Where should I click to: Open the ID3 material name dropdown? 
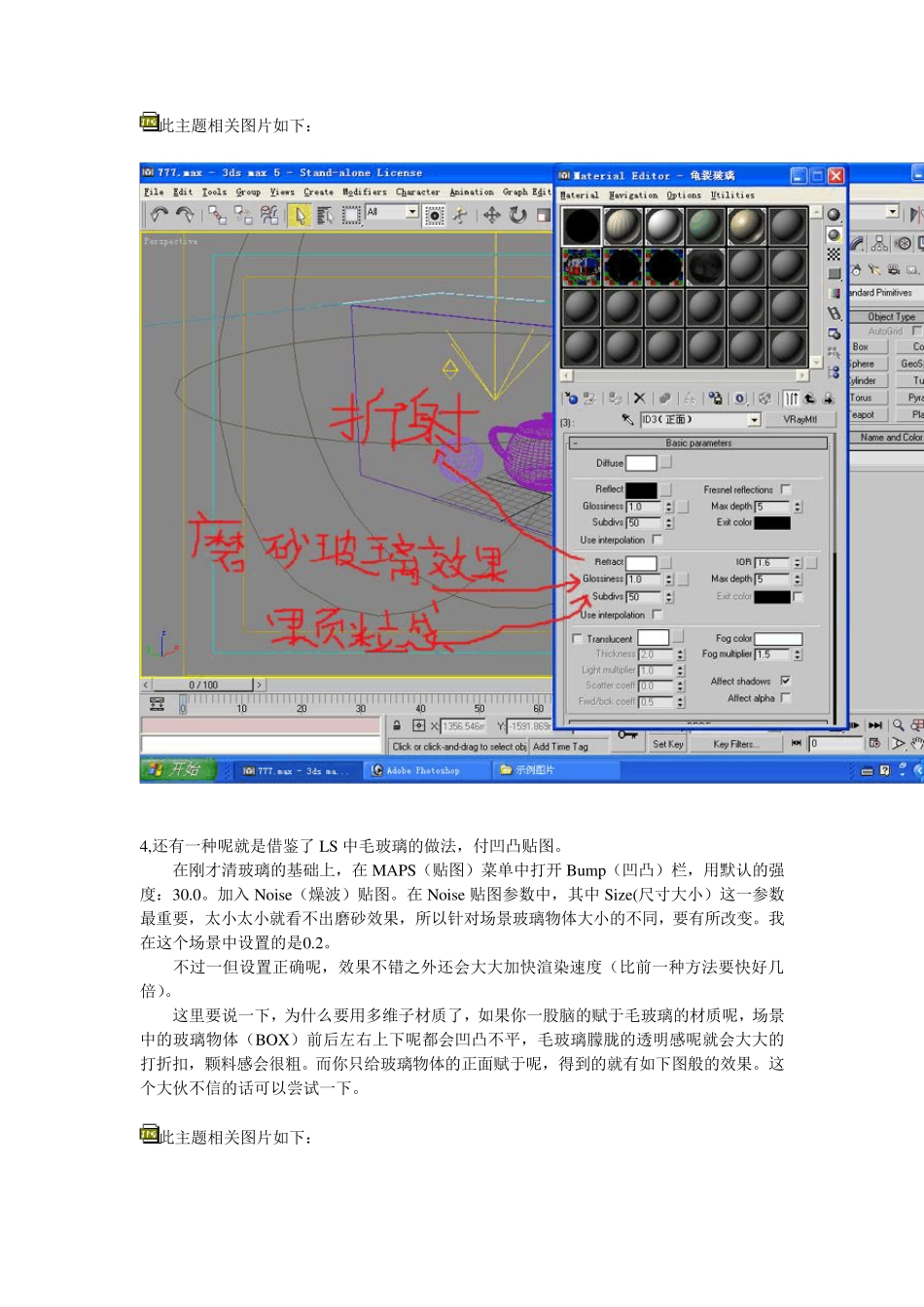coord(754,420)
